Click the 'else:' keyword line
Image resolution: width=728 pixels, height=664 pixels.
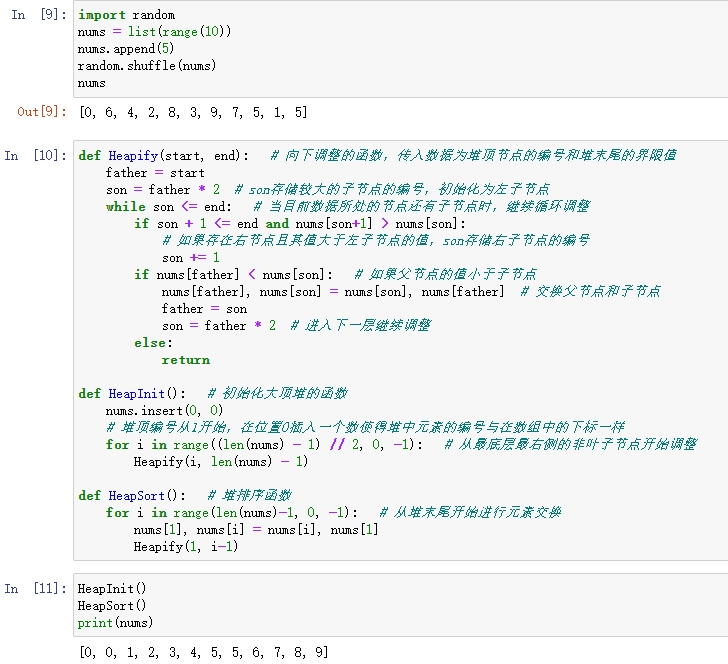(x=153, y=343)
